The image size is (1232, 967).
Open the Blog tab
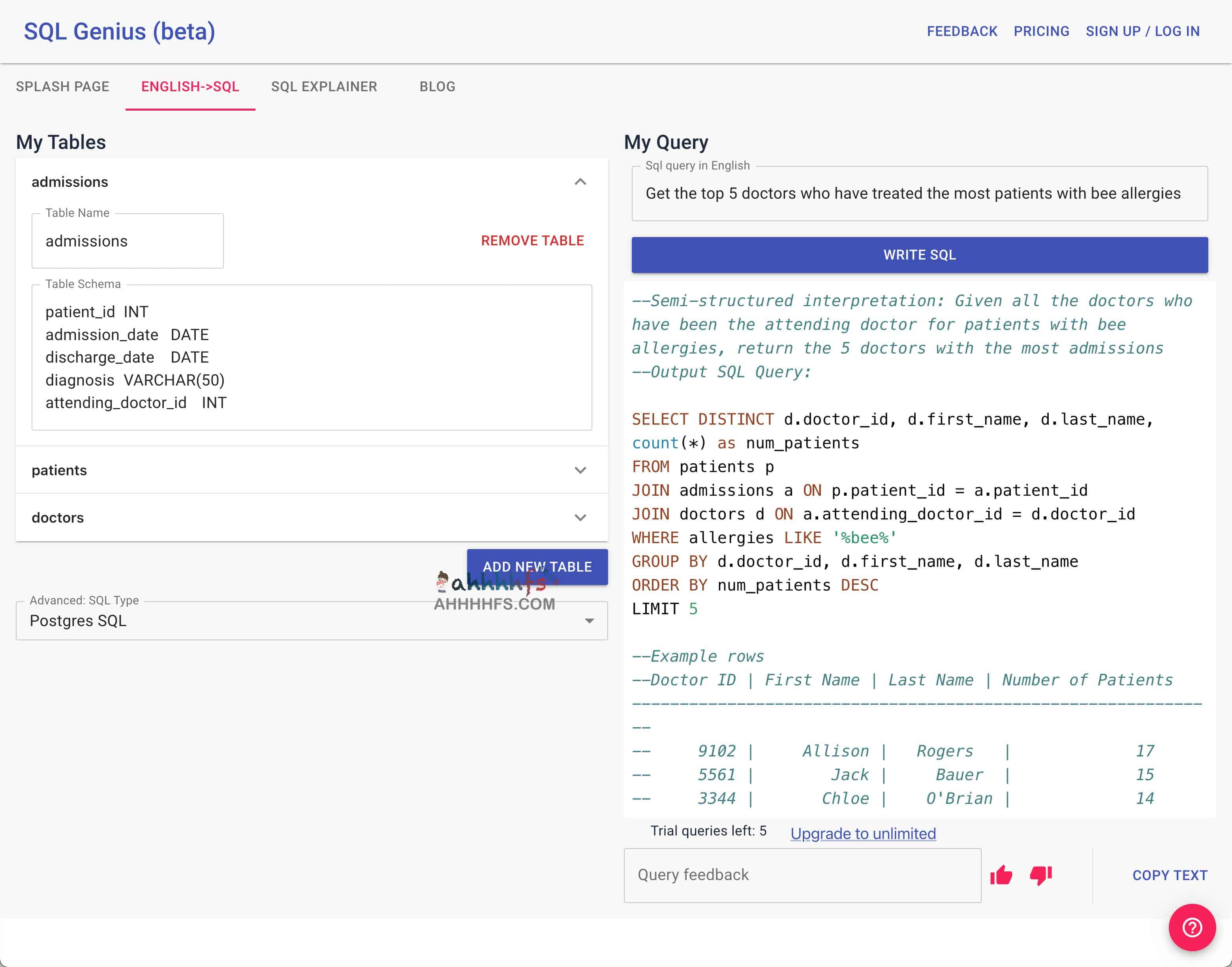[x=437, y=87]
